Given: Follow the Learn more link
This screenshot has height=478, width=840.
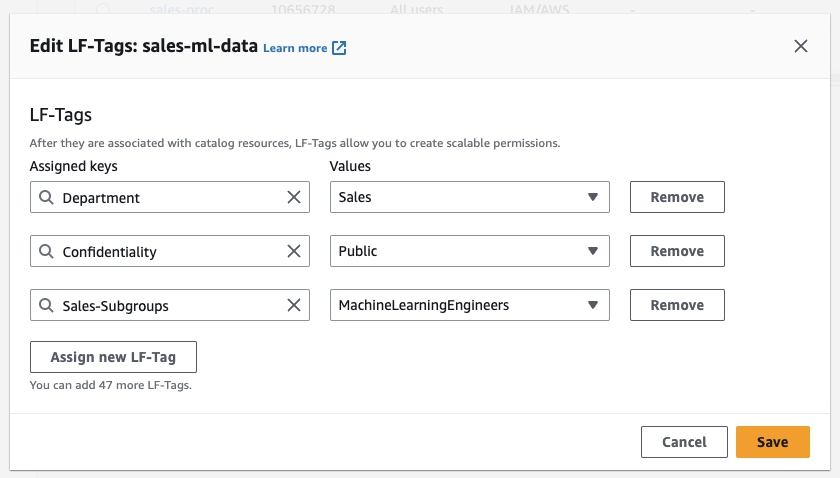Looking at the screenshot, I should click(x=295, y=48).
